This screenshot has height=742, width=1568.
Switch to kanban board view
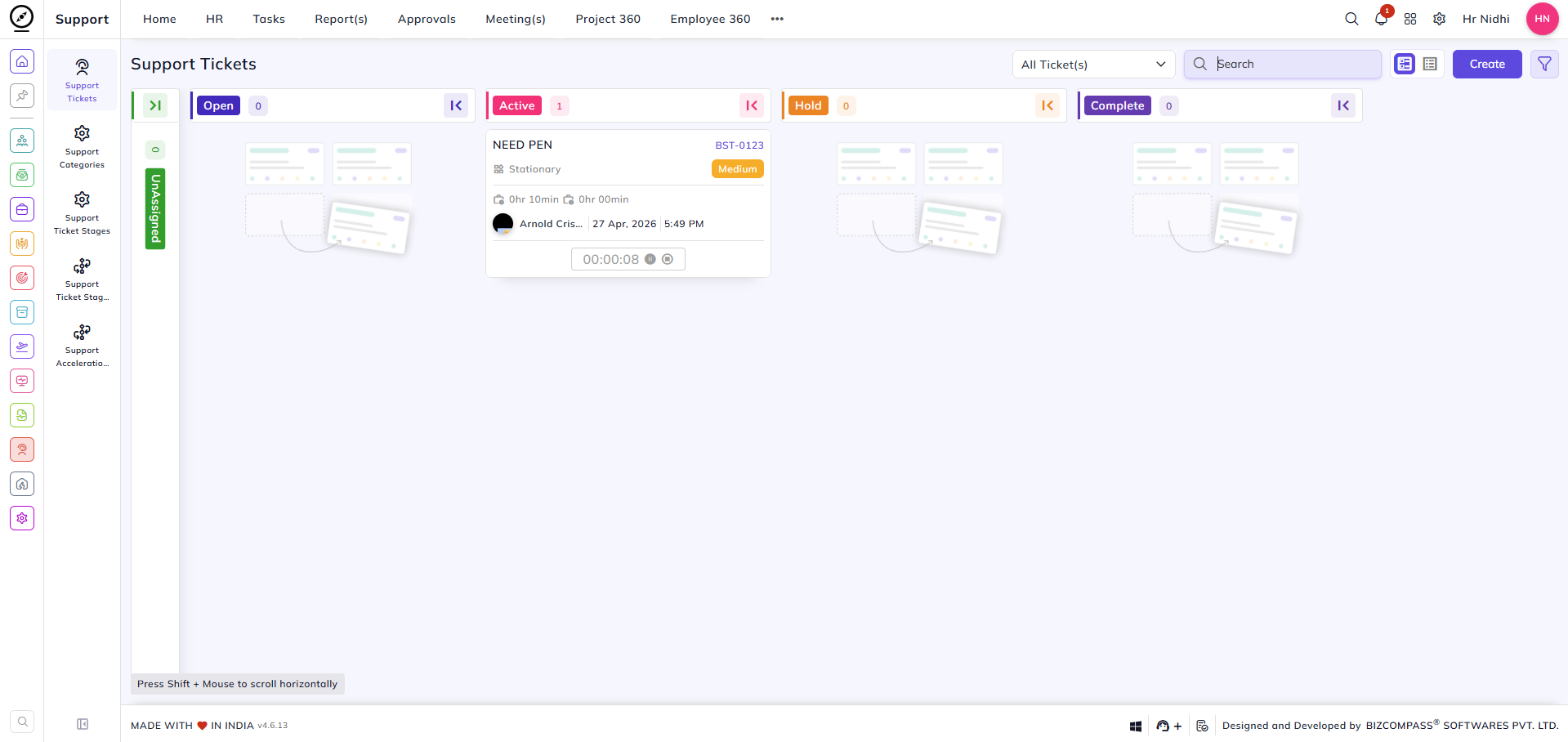tap(1405, 64)
